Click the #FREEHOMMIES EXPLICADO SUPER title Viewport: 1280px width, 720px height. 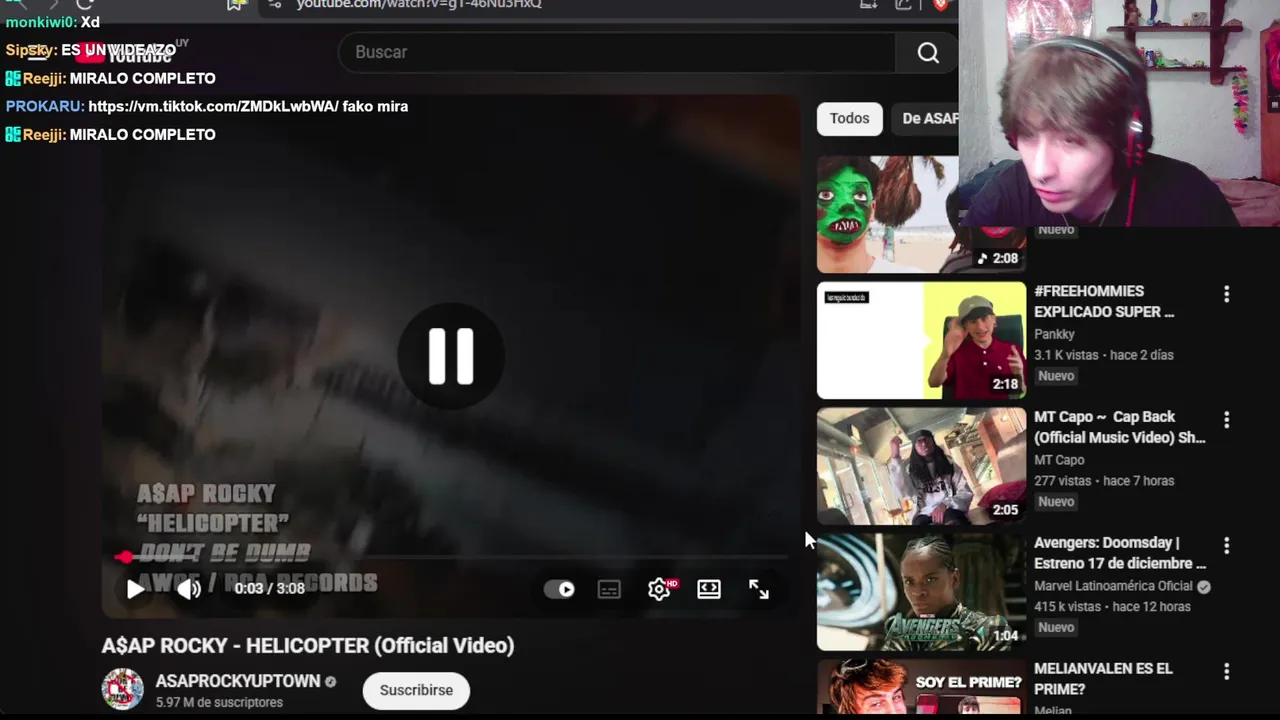coord(1104,301)
